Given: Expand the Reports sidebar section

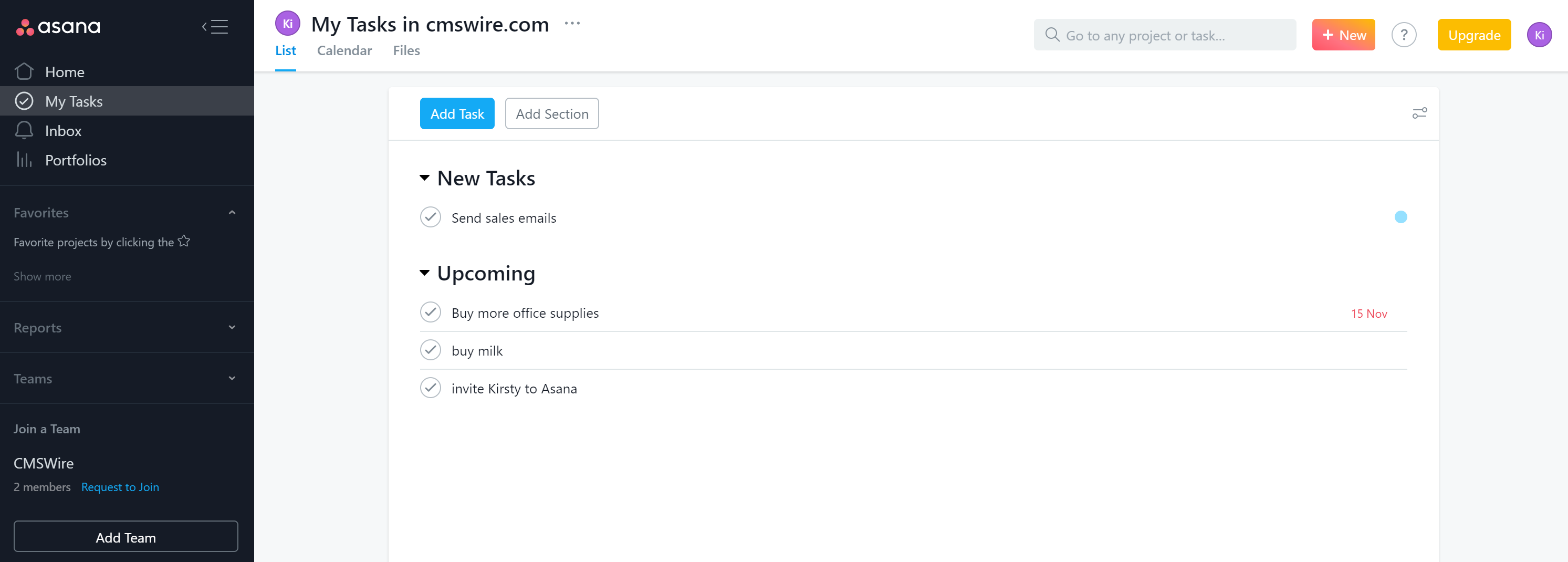Looking at the screenshot, I should click(x=232, y=328).
